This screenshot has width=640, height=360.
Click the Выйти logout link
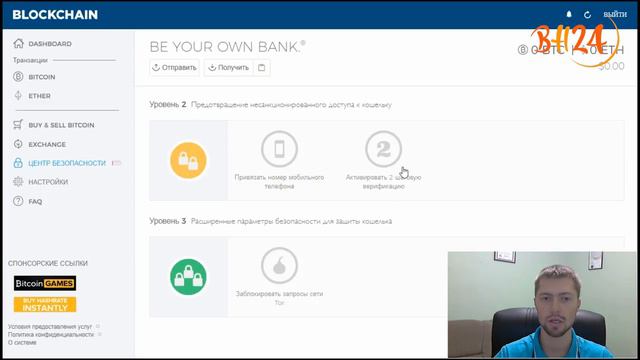(x=615, y=14)
